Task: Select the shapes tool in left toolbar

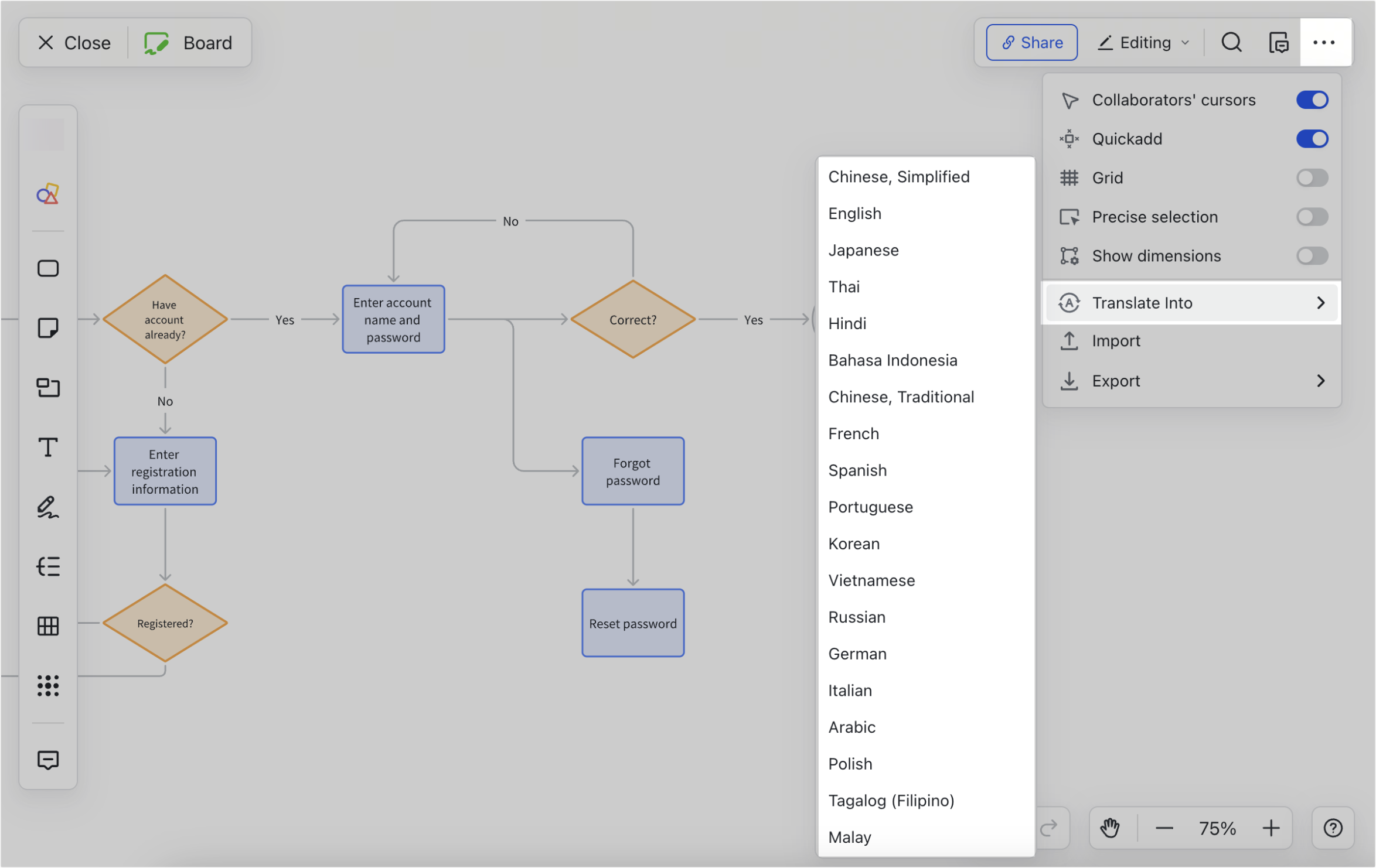Action: (47, 194)
